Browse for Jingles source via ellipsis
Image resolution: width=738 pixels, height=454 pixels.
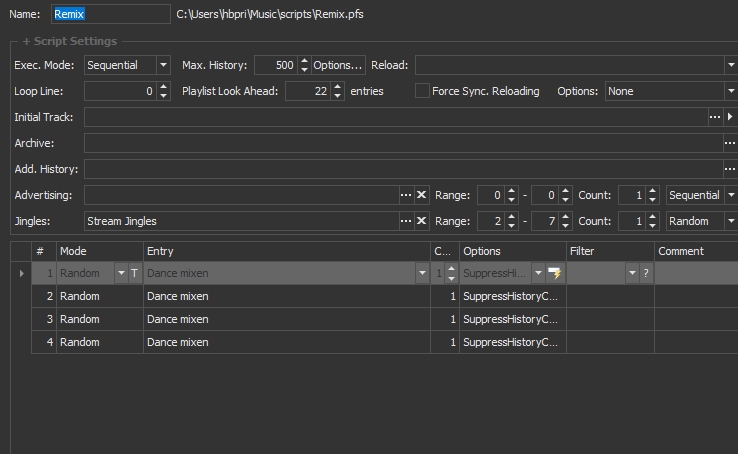pos(406,221)
